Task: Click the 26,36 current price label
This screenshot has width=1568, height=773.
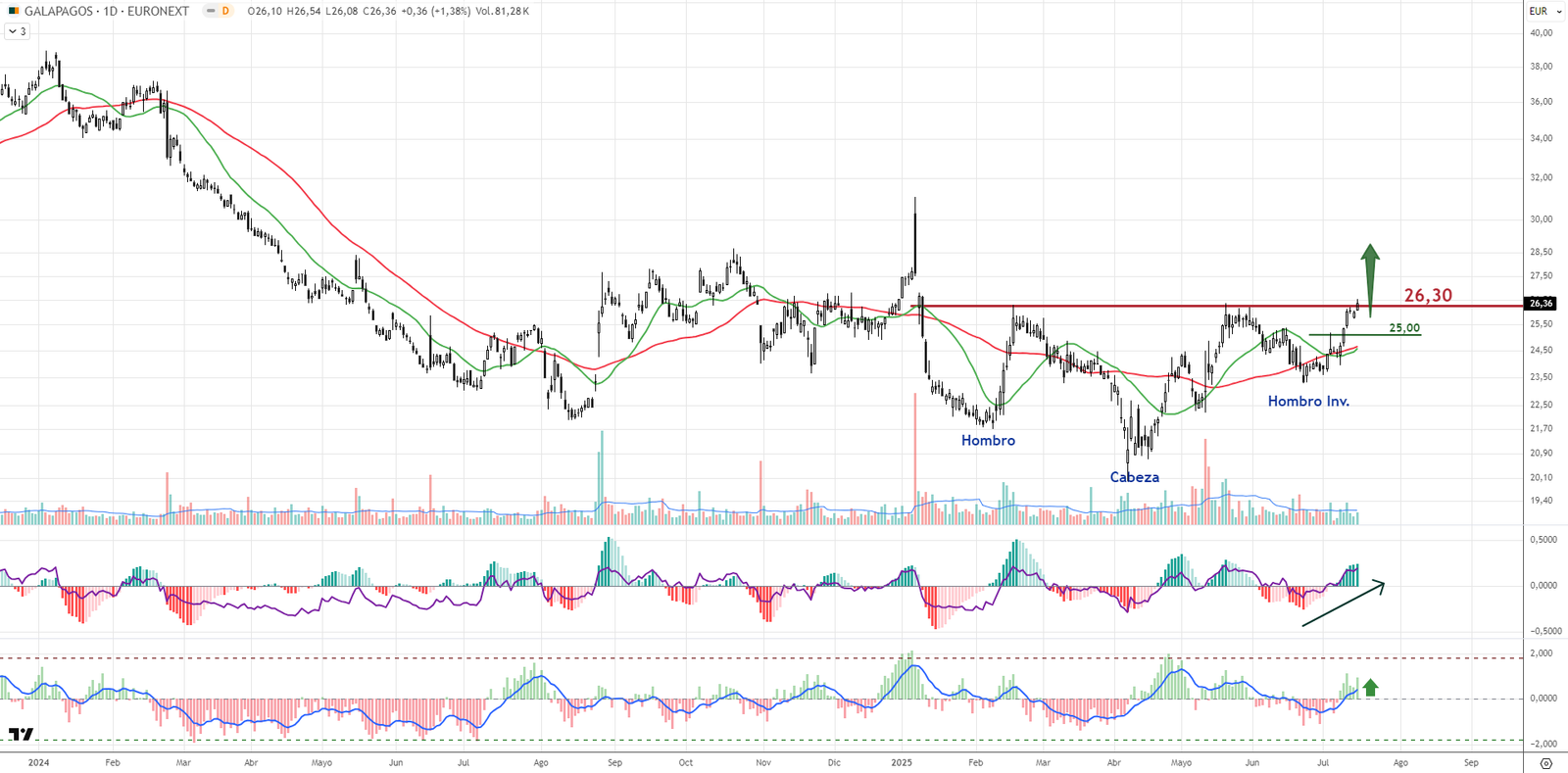Action: (x=1541, y=304)
